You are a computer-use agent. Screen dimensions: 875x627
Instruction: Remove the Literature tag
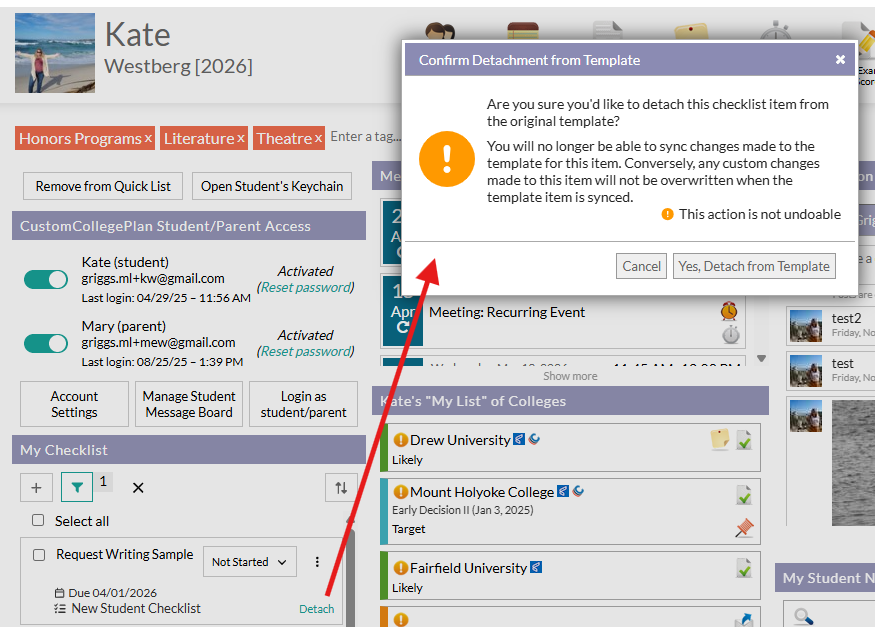coord(241,139)
